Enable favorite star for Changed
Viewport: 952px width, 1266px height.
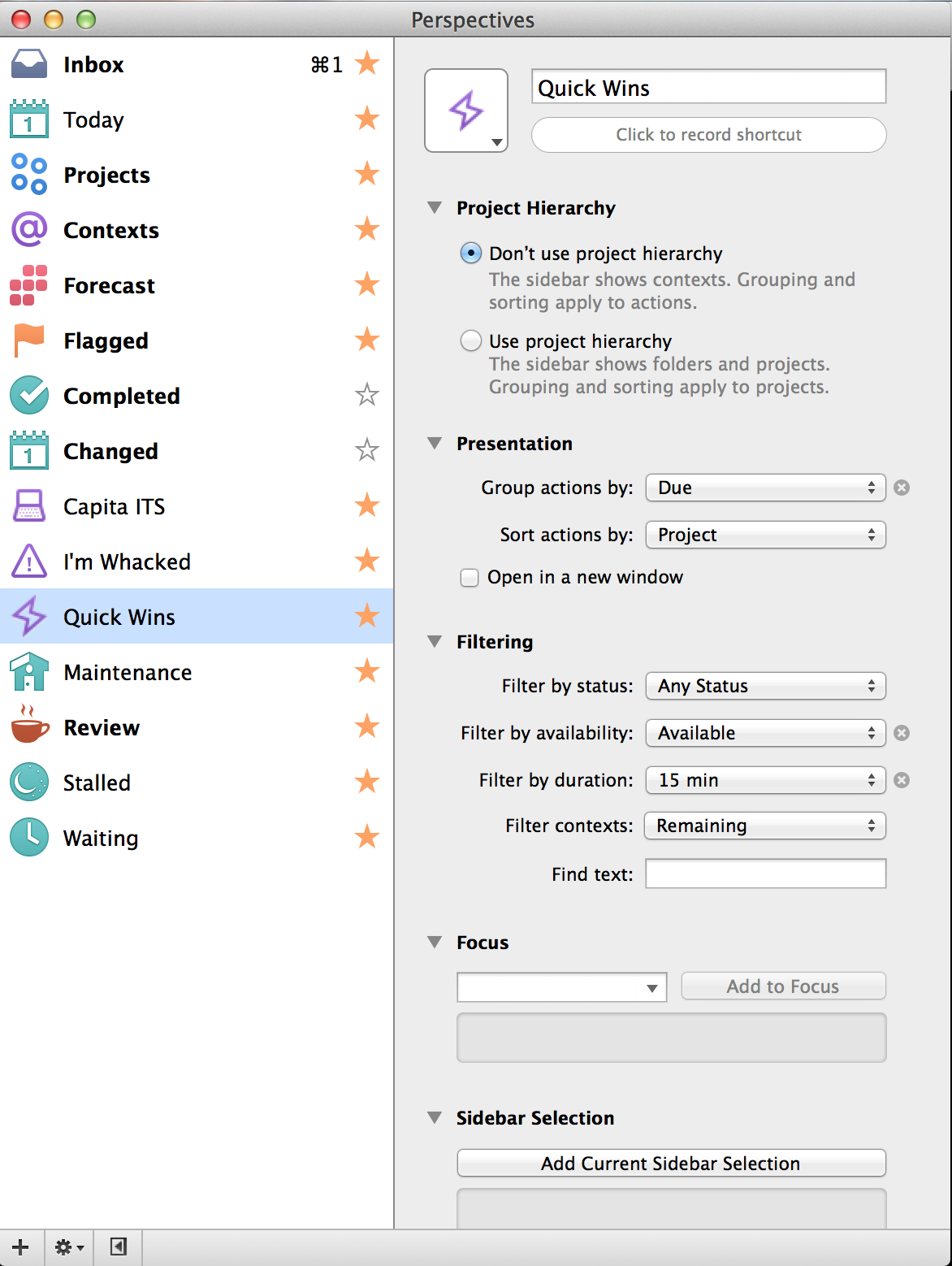tap(367, 450)
